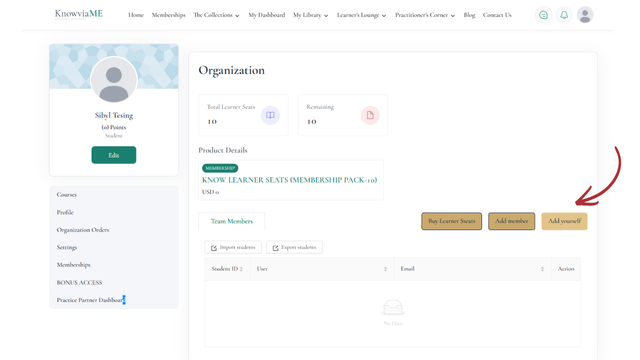Screen dimensions: 640x360
Task: Click the Action column header
Action: (x=566, y=269)
